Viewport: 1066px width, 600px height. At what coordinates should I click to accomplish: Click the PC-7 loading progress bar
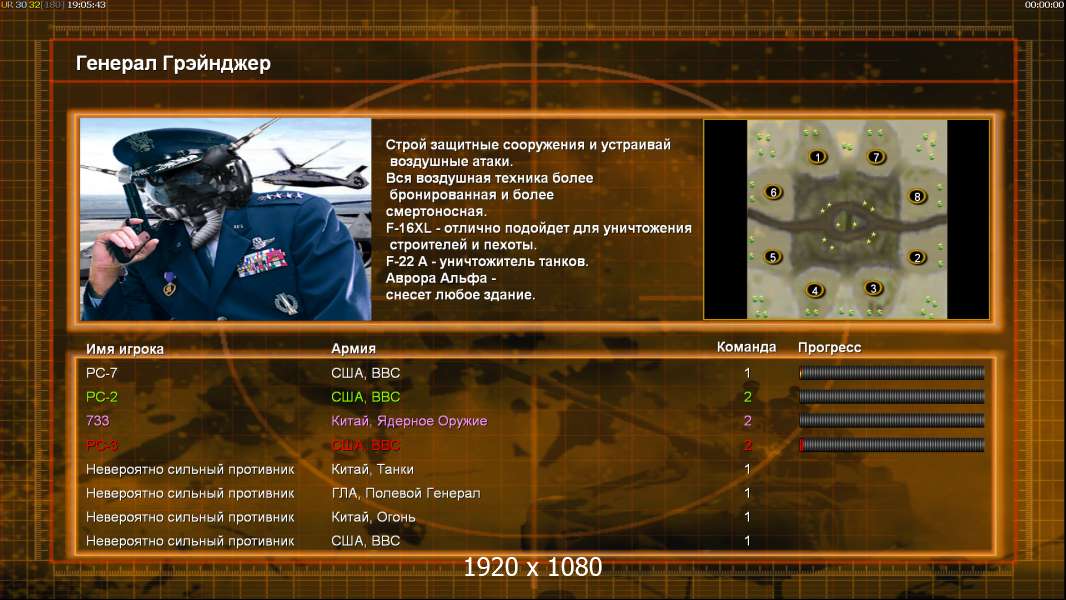click(892, 372)
